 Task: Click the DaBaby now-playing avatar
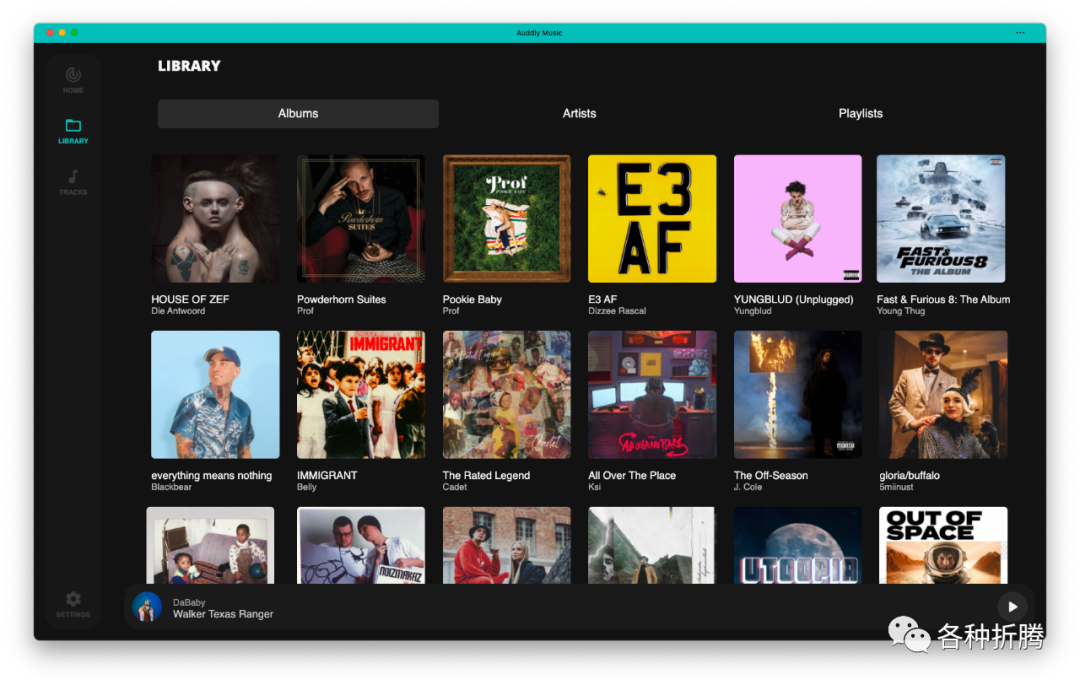pyautogui.click(x=147, y=607)
